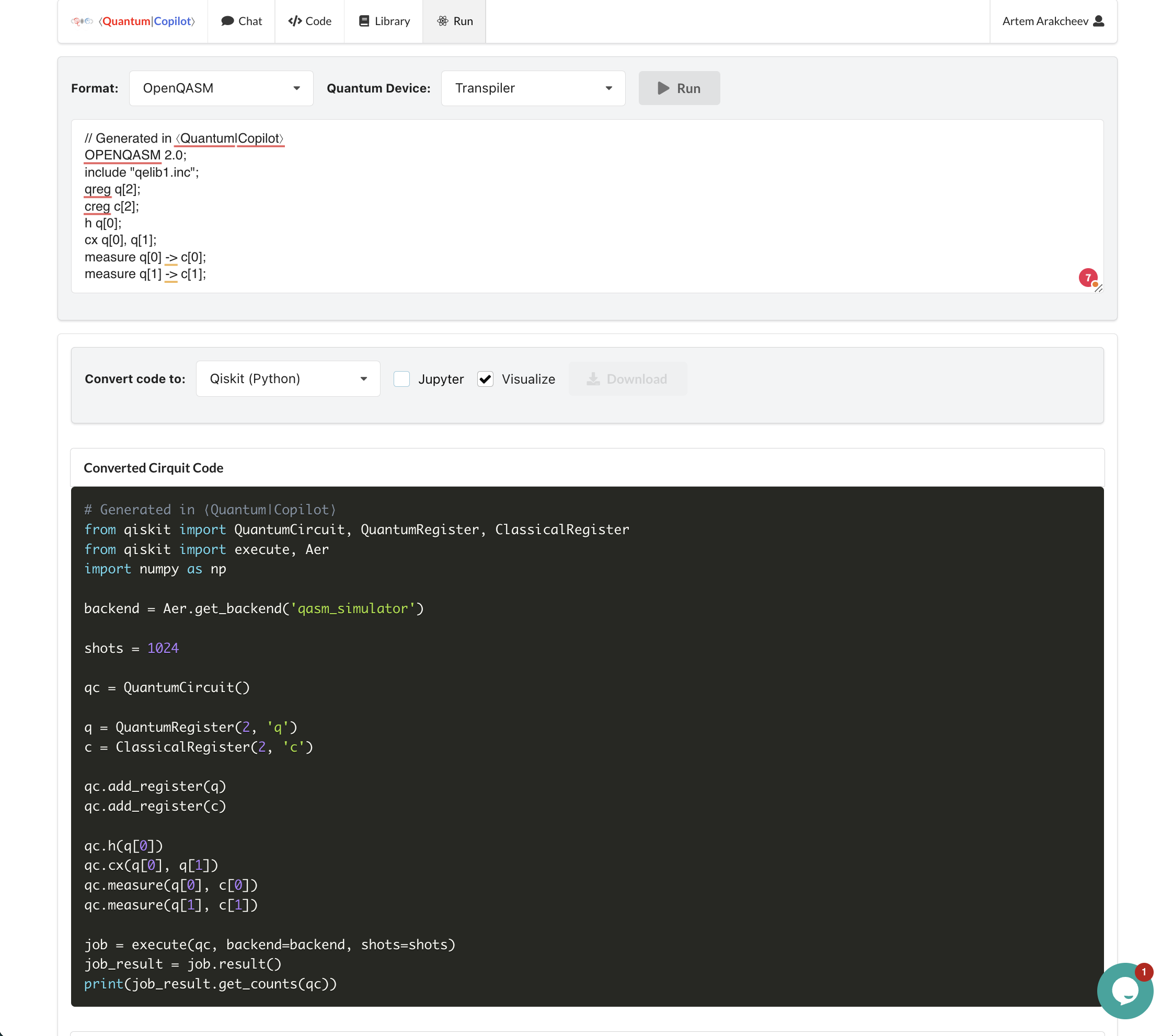Switch to the Code tab
This screenshot has width=1173, height=1036.
click(x=309, y=21)
